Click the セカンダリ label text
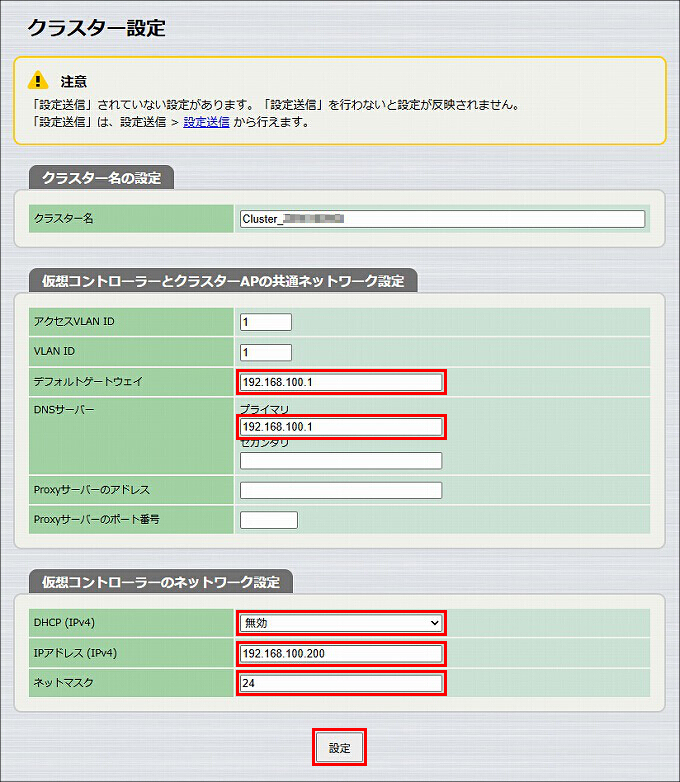The image size is (680, 782). click(x=264, y=443)
